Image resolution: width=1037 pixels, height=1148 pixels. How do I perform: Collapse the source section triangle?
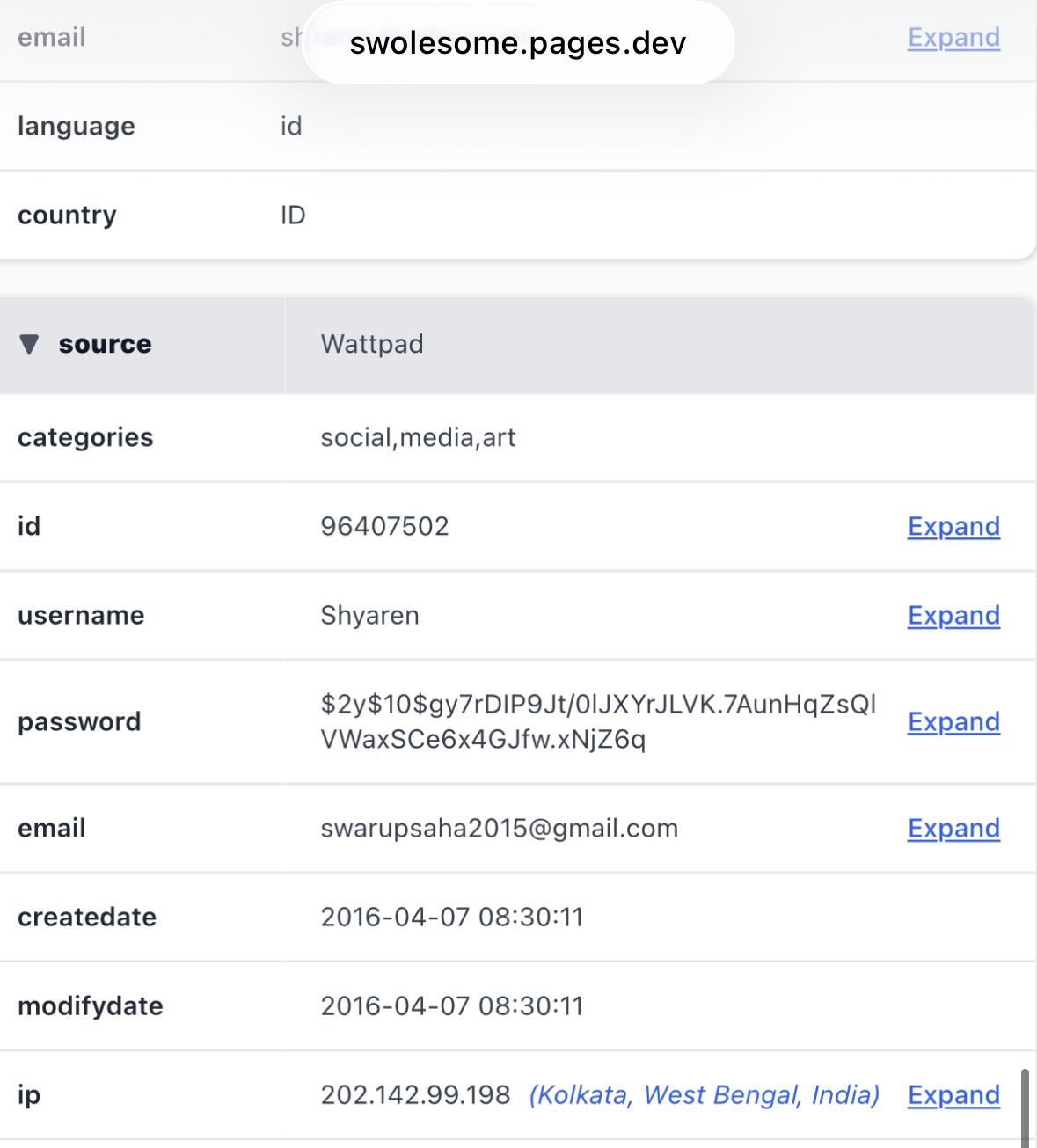pos(29,344)
